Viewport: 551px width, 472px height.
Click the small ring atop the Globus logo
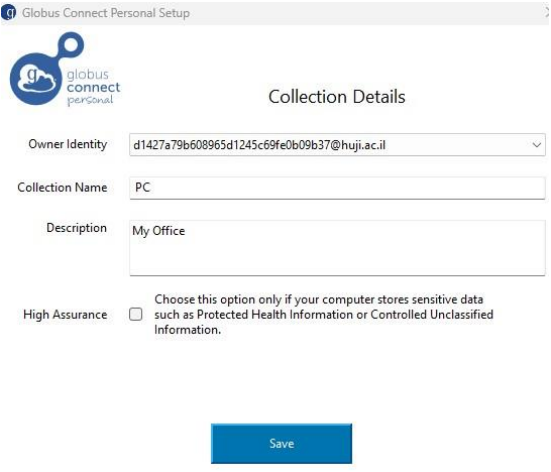click(71, 45)
